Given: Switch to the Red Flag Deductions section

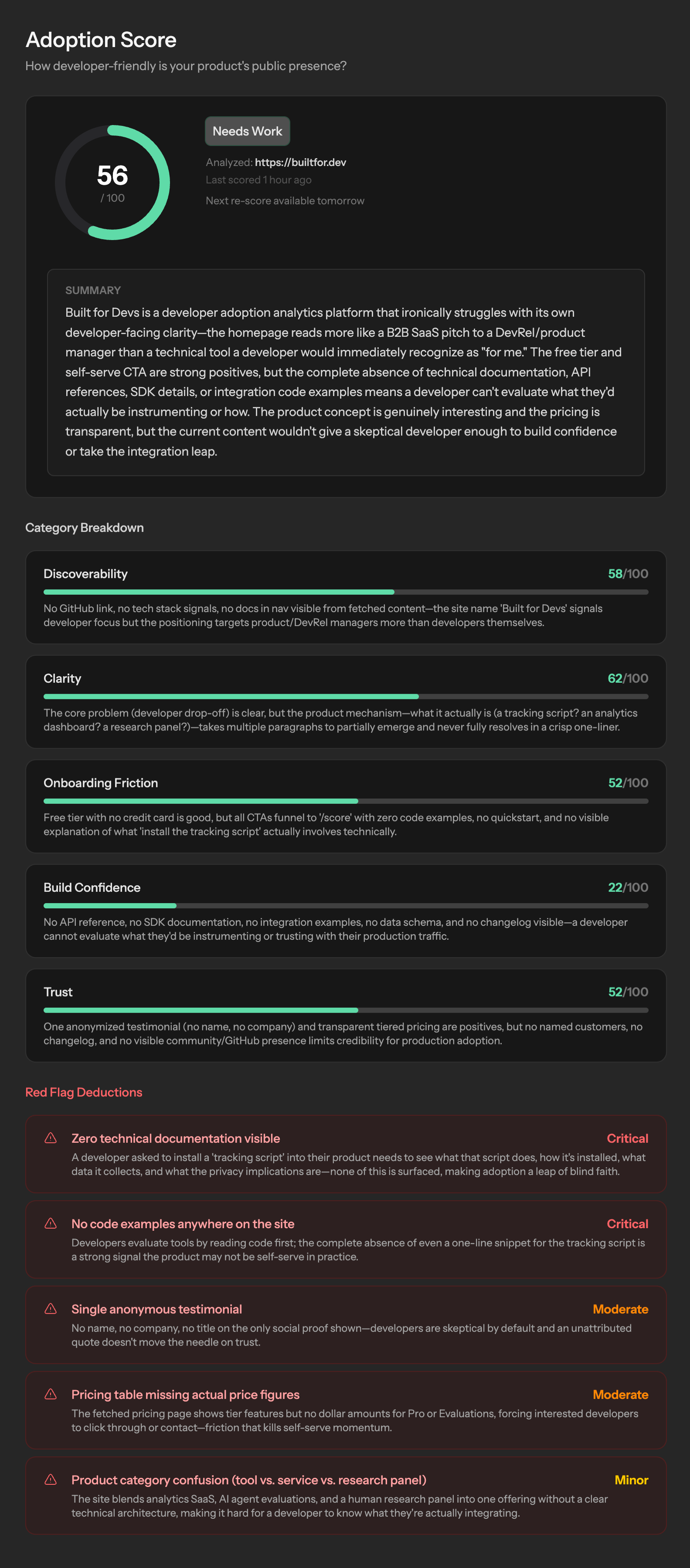Looking at the screenshot, I should pyautogui.click(x=83, y=1092).
